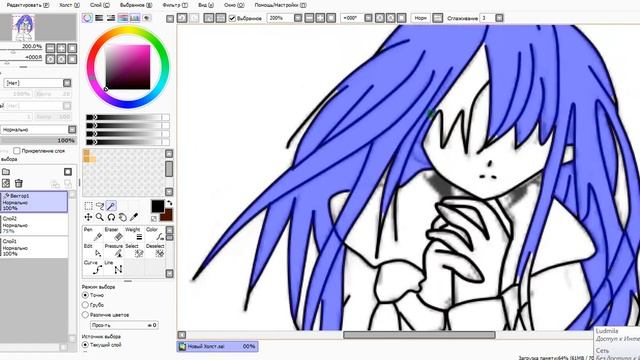Zoom in with navigator plus button
640x360 pixels.
click(x=61, y=48)
